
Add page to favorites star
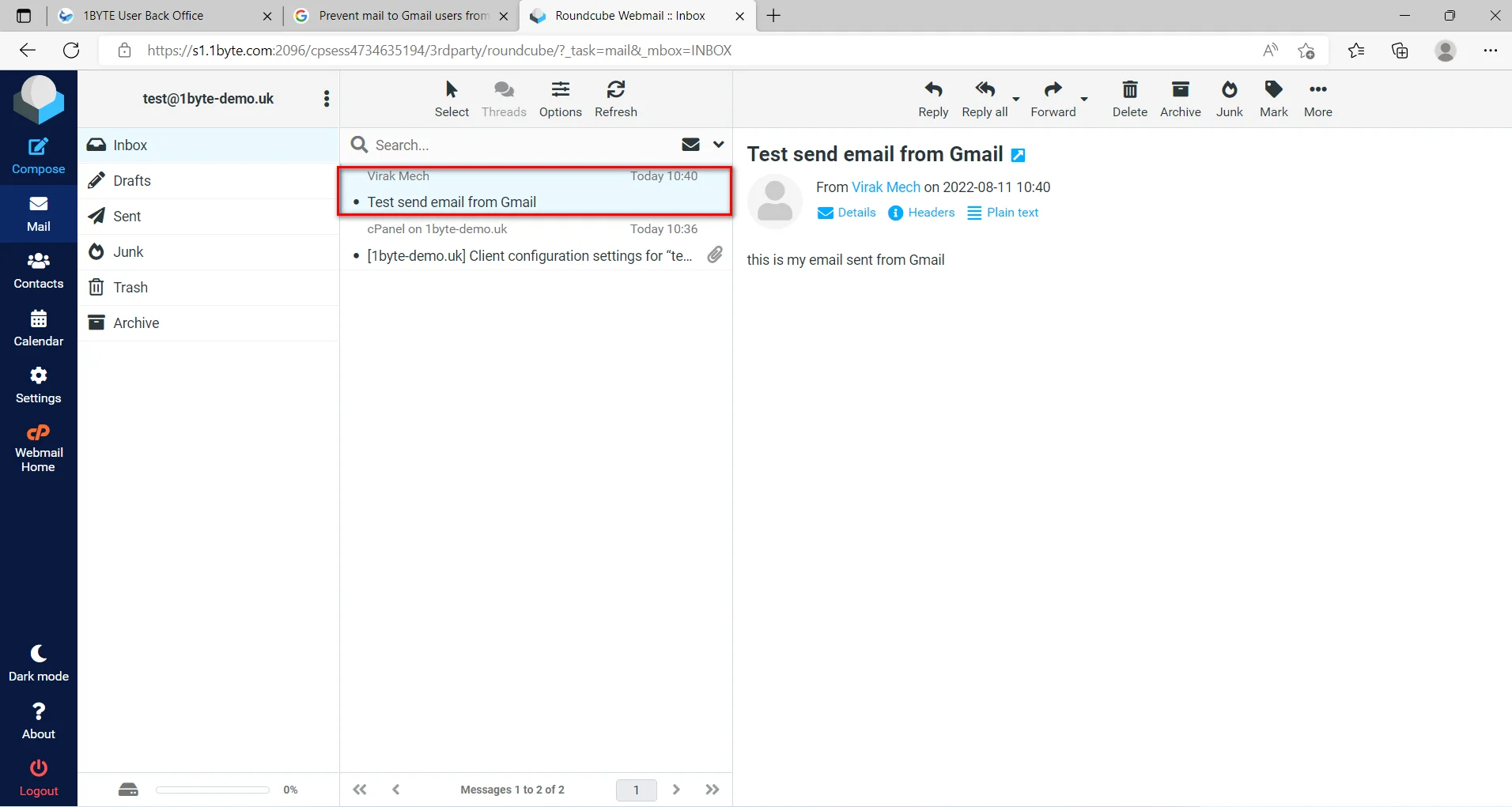1306,51
